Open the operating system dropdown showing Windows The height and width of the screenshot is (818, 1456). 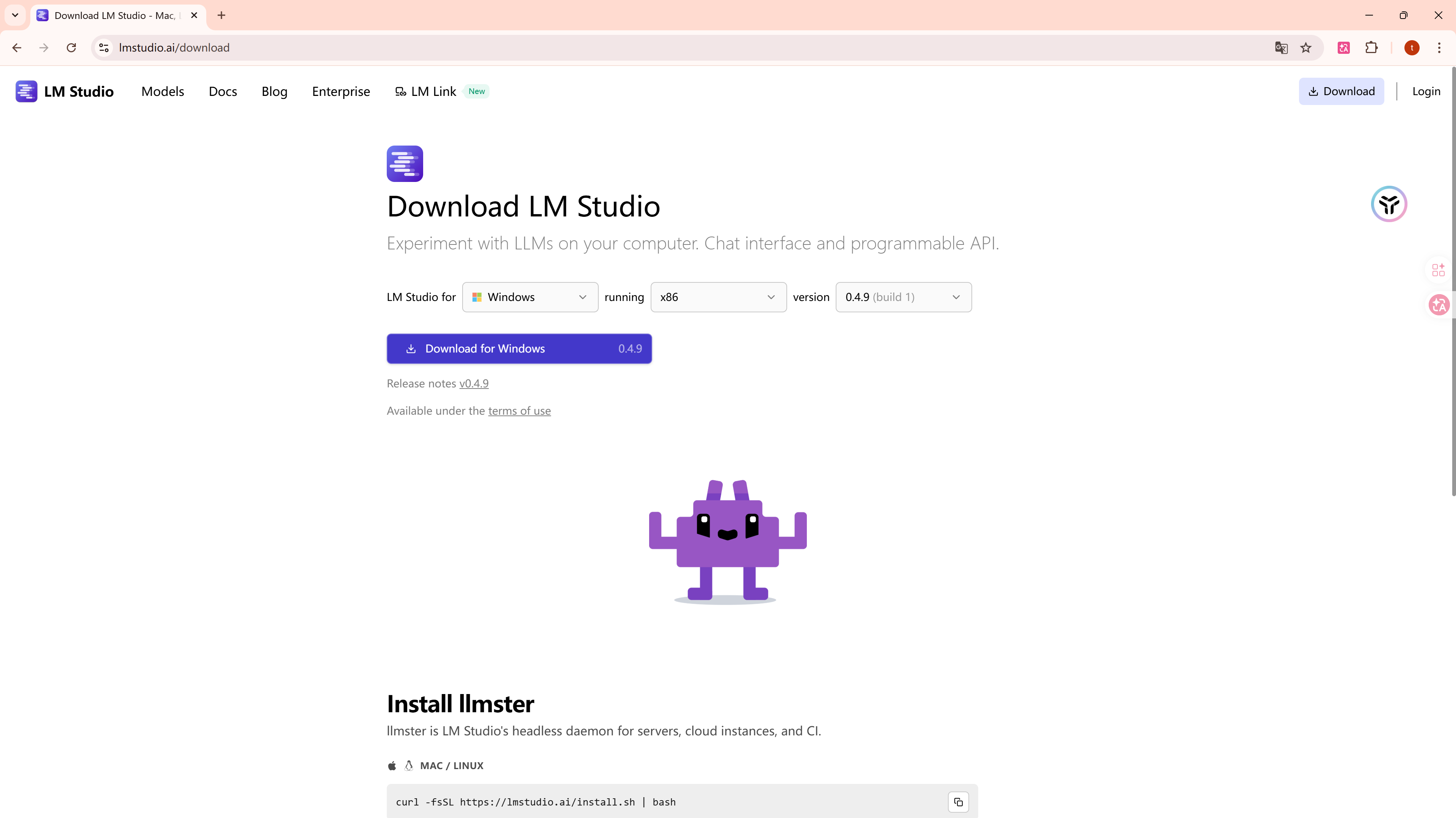[530, 297]
